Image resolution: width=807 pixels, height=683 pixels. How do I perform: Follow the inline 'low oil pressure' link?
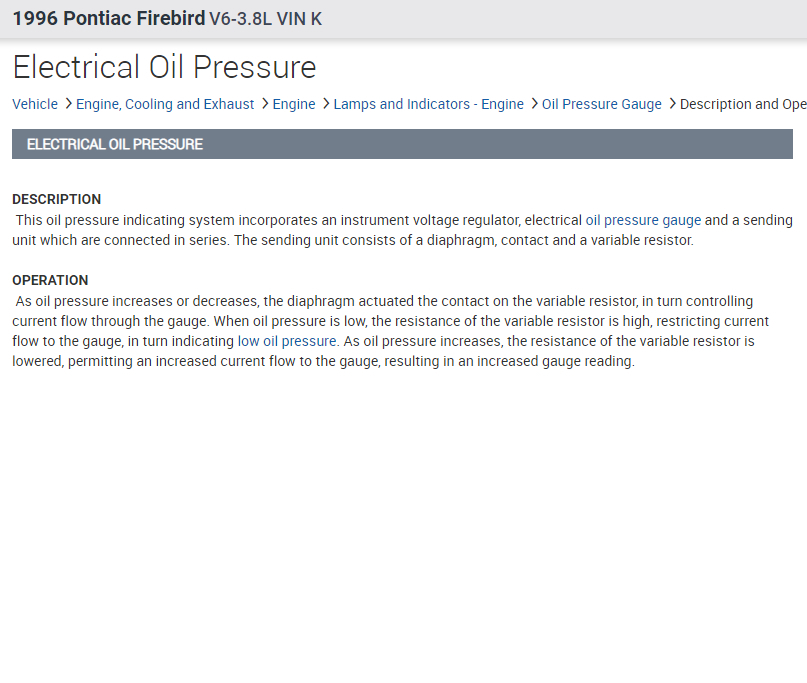[x=287, y=341]
